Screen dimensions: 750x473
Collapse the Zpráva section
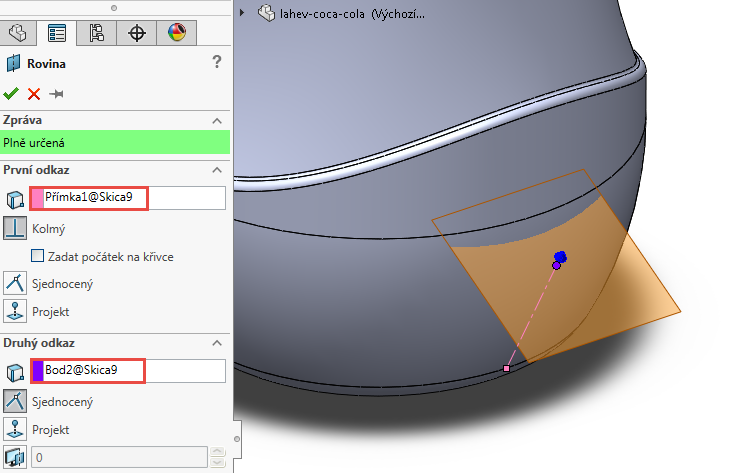click(217, 121)
